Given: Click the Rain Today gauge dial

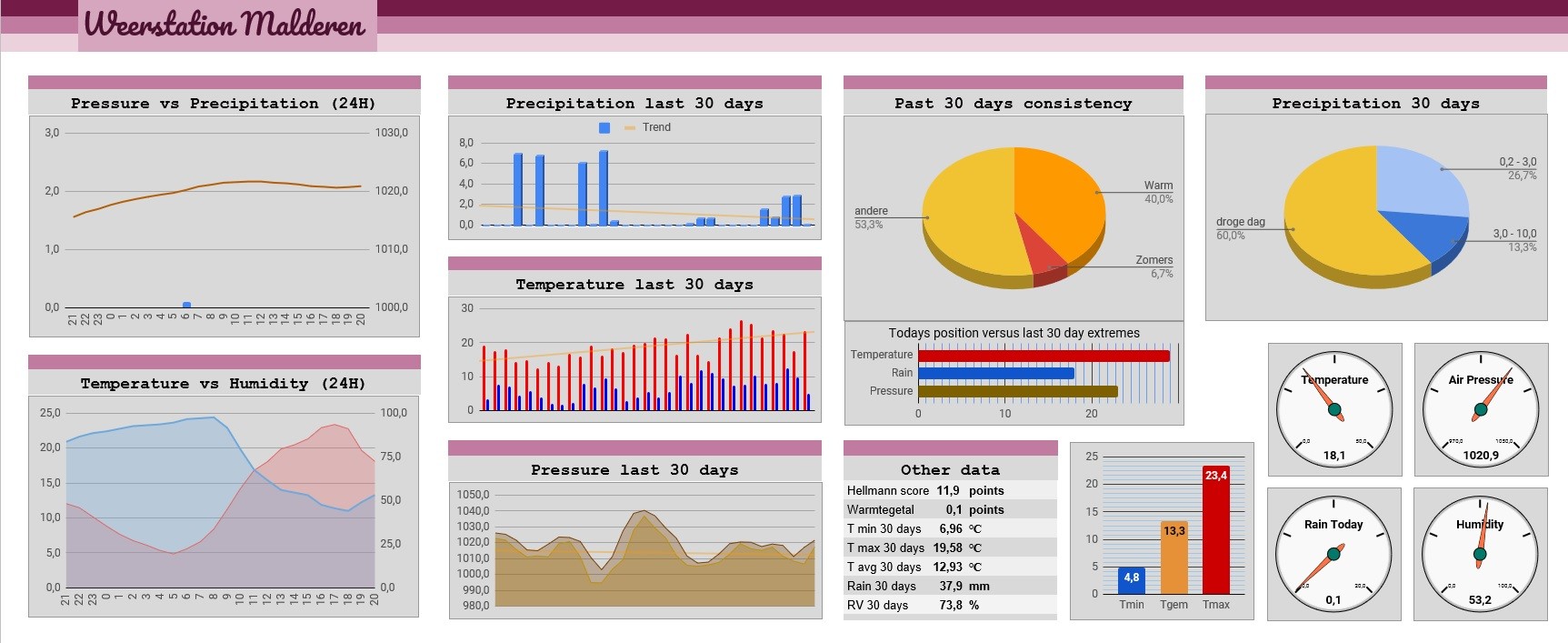Looking at the screenshot, I should [1333, 555].
